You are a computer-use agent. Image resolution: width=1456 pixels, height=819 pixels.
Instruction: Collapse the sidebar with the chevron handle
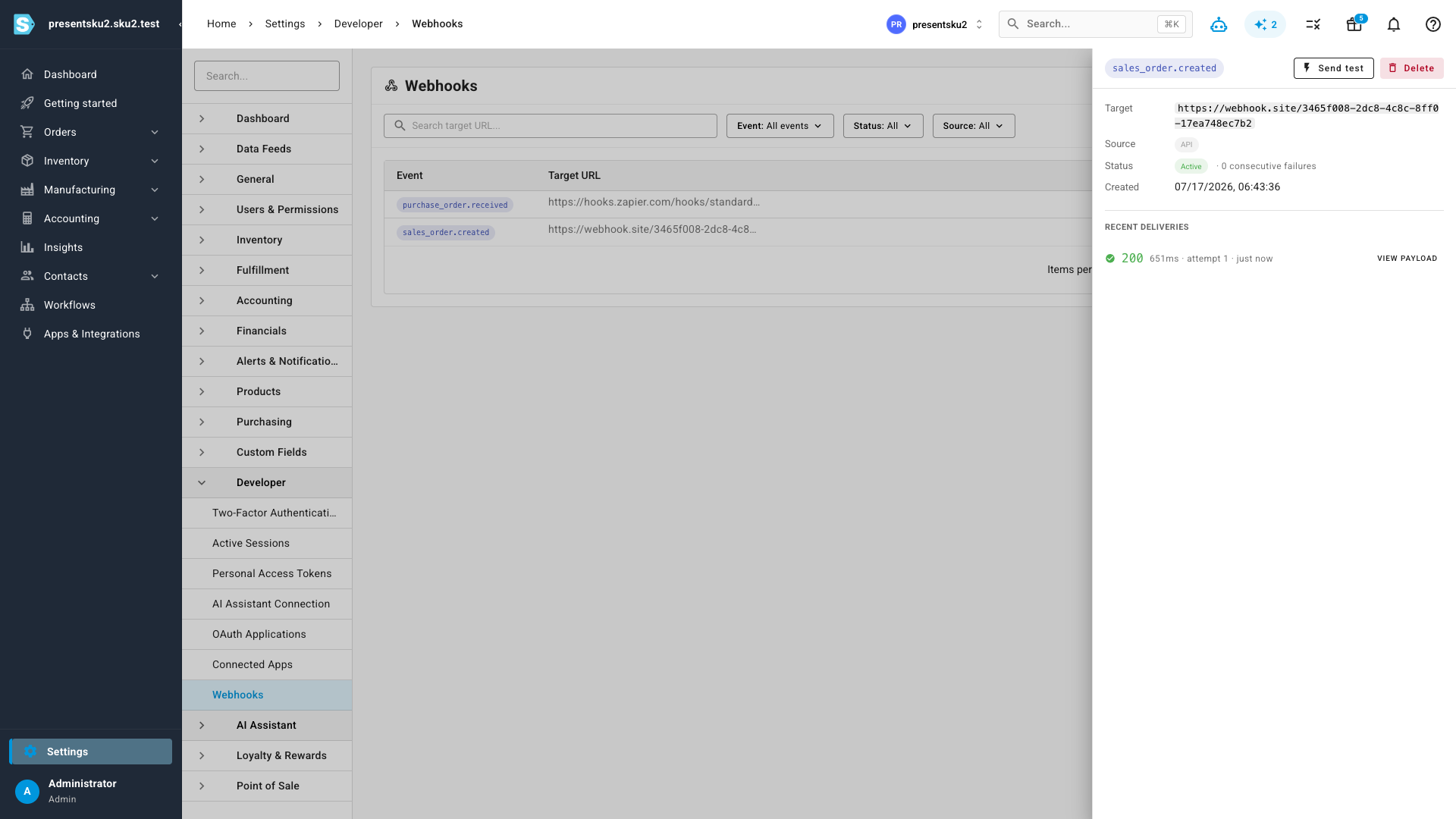click(180, 24)
